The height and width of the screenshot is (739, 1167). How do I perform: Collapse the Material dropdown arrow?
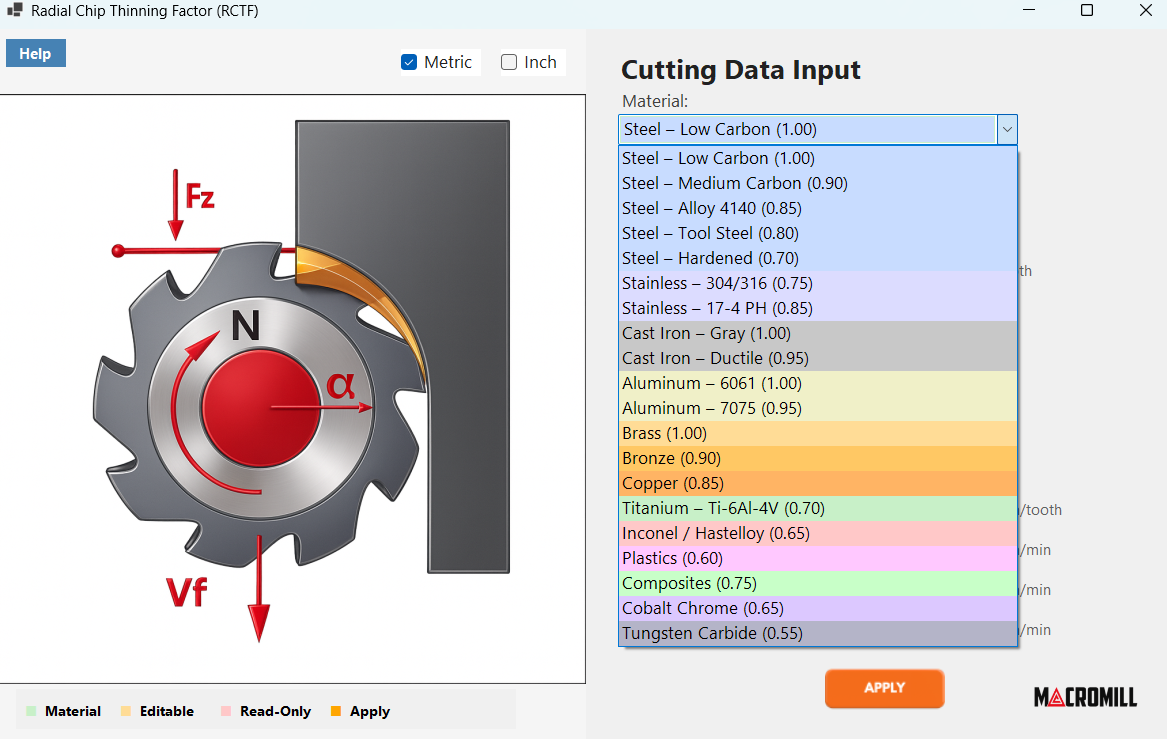[x=1007, y=129]
